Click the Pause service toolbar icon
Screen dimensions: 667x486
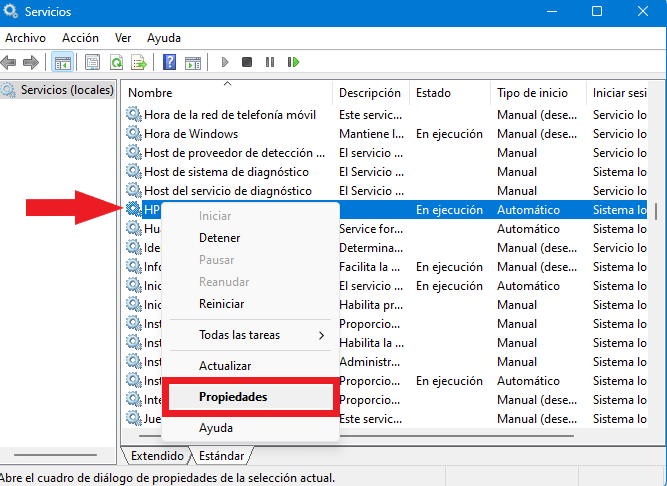[270, 63]
